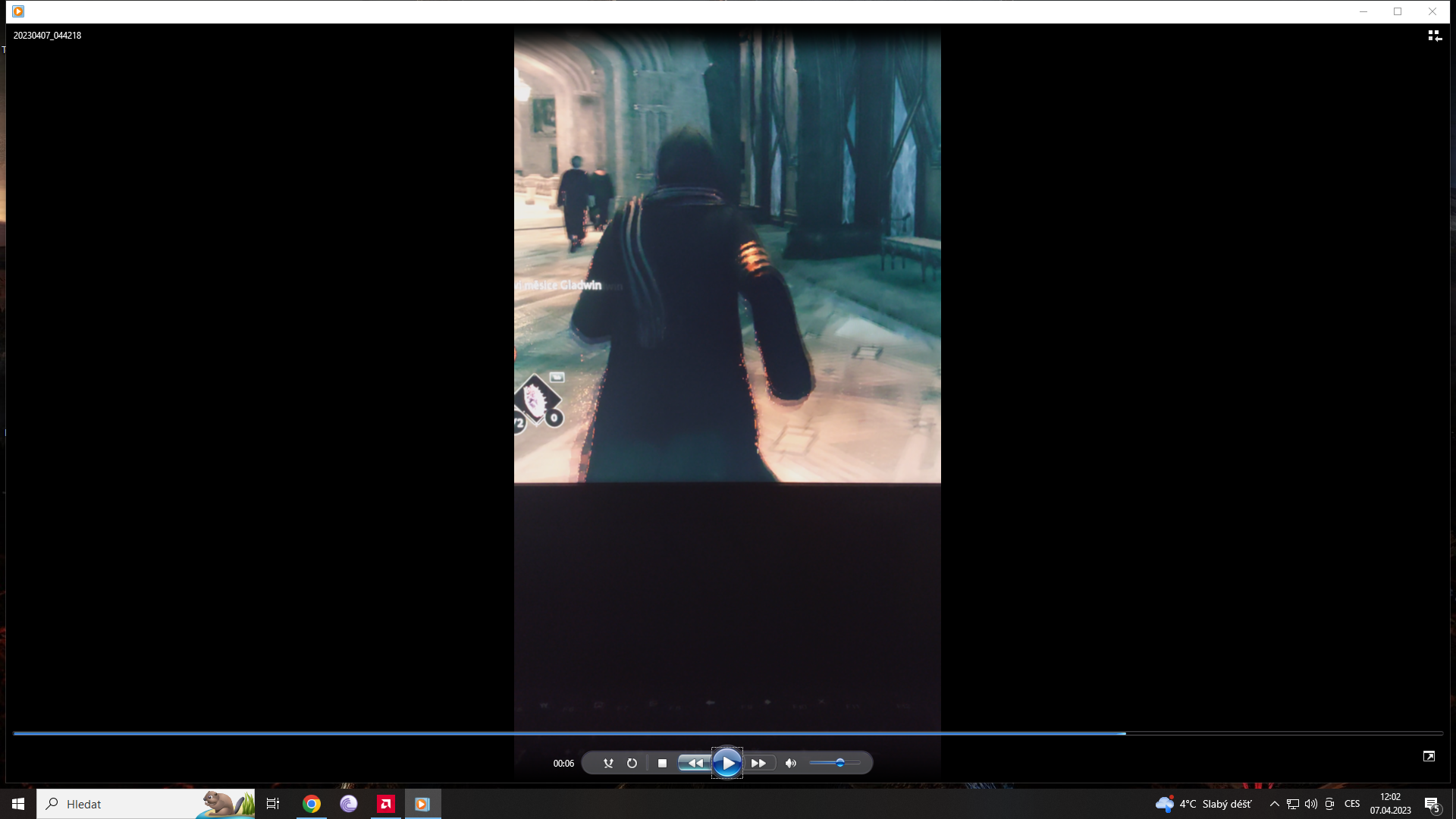Image resolution: width=1456 pixels, height=819 pixels.
Task: Mute the player volume
Action: 791,764
